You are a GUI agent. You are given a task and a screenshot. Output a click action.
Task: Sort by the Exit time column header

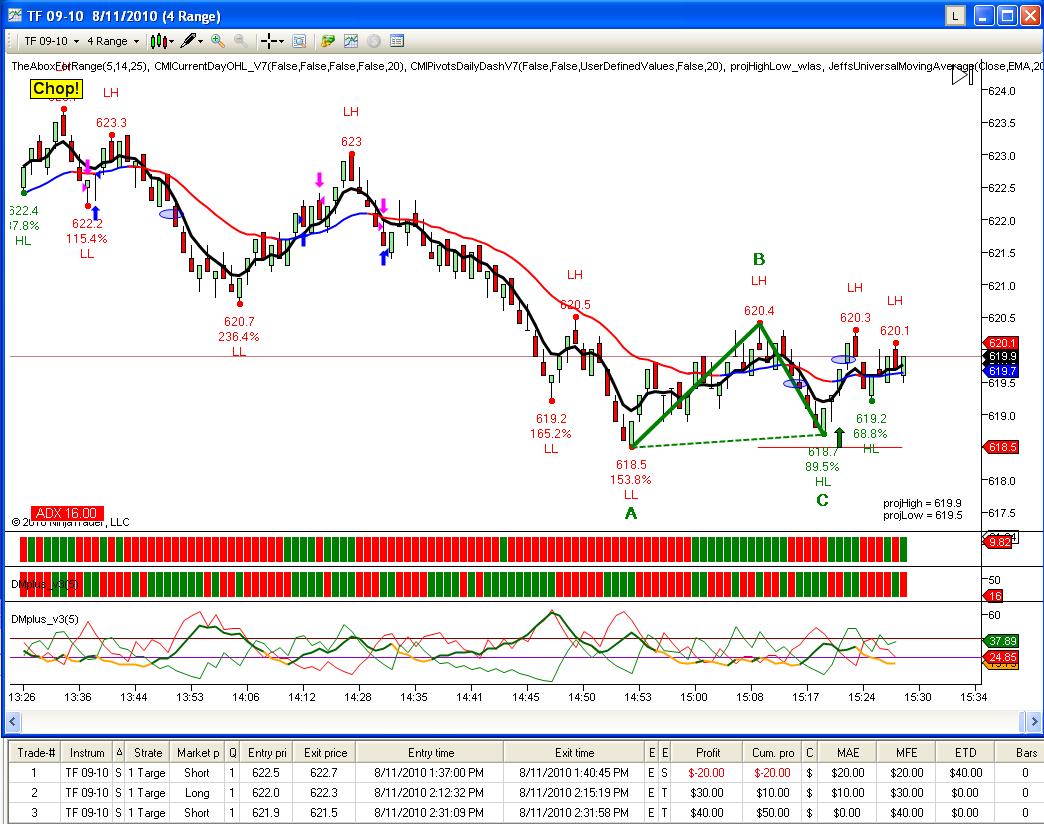pos(575,753)
